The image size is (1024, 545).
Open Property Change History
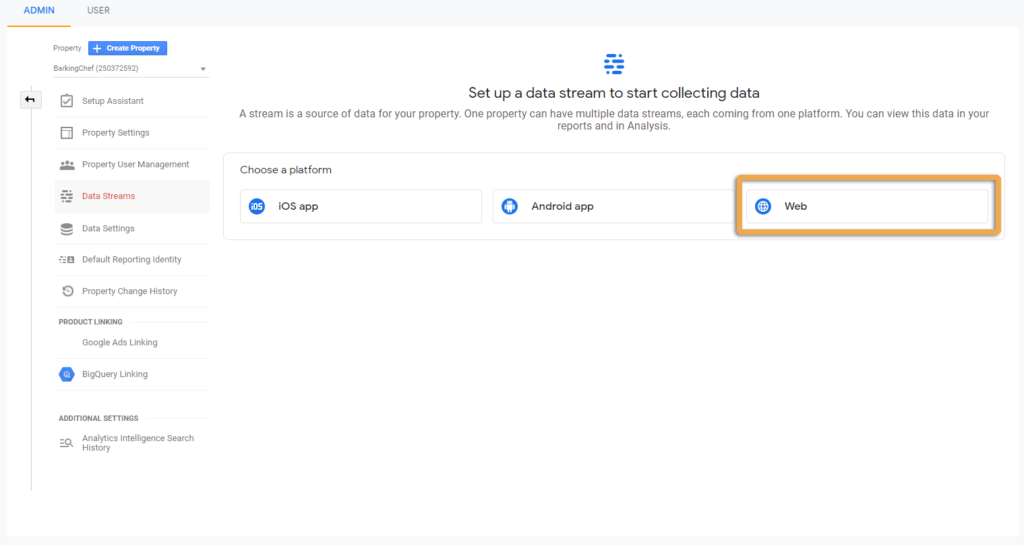click(132, 291)
